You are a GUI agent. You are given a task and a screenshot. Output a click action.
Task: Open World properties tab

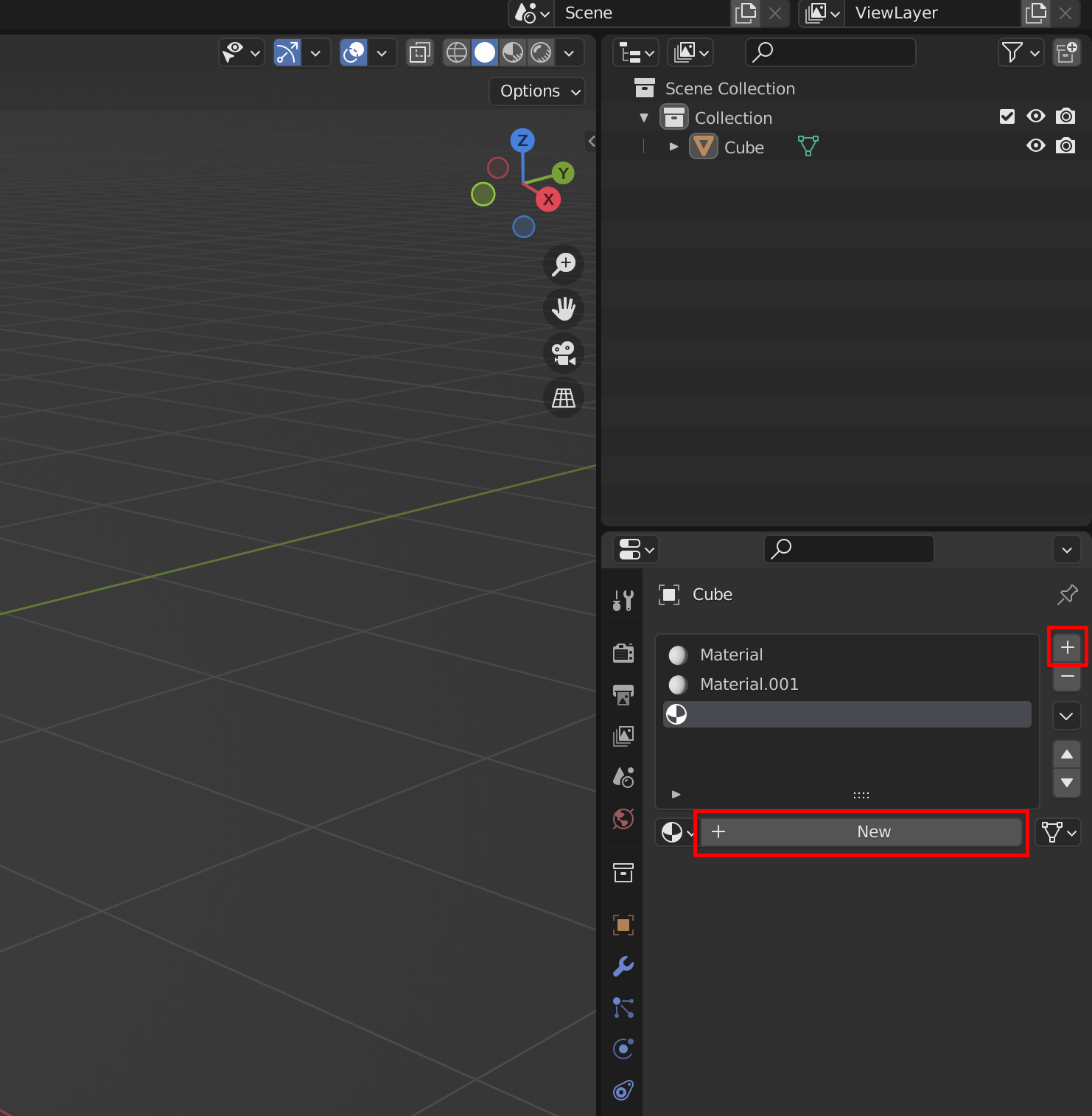[623, 818]
